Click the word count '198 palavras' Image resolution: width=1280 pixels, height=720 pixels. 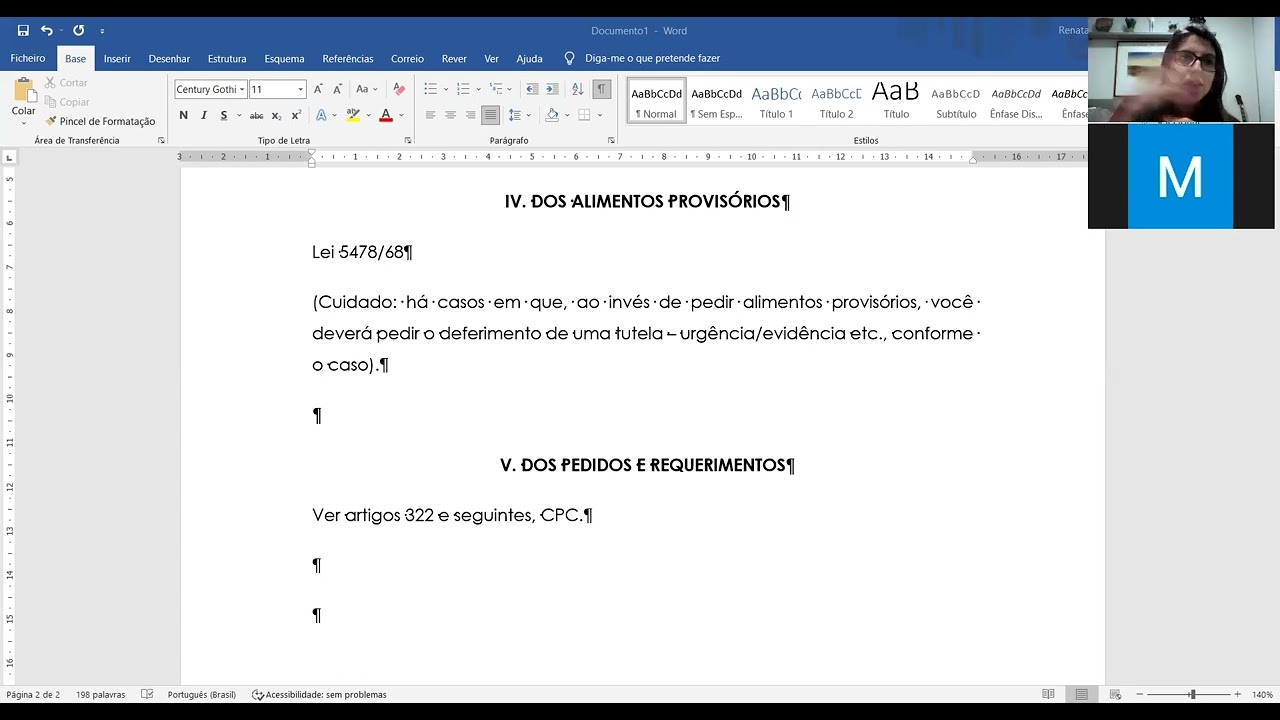coord(101,694)
